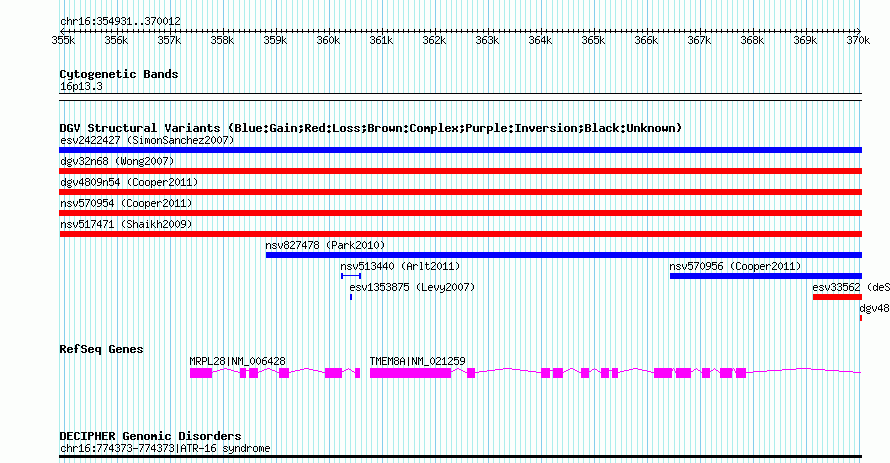Image resolution: width=890 pixels, height=463 pixels.
Task: Click the chr16:354931..370012 region label
Action: pyautogui.click(x=120, y=21)
